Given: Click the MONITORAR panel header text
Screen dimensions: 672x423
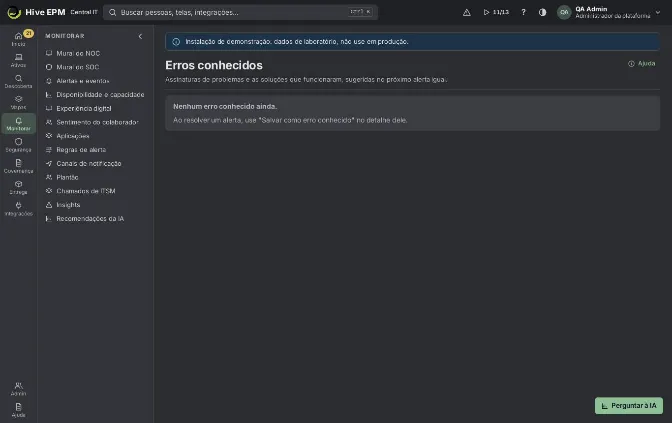Looking at the screenshot, I should pyautogui.click(x=65, y=36).
